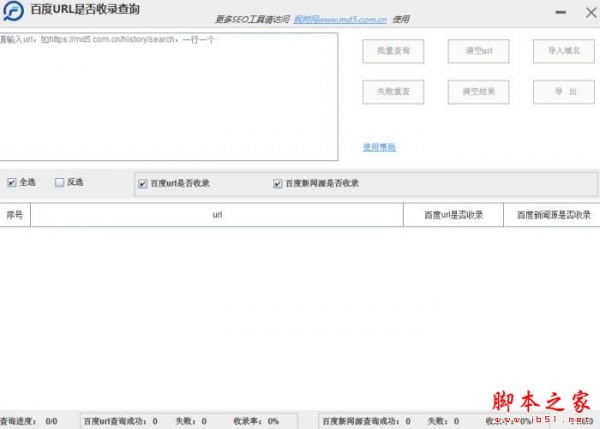Click the 百度新闻源是否收录 column header

coord(552,215)
